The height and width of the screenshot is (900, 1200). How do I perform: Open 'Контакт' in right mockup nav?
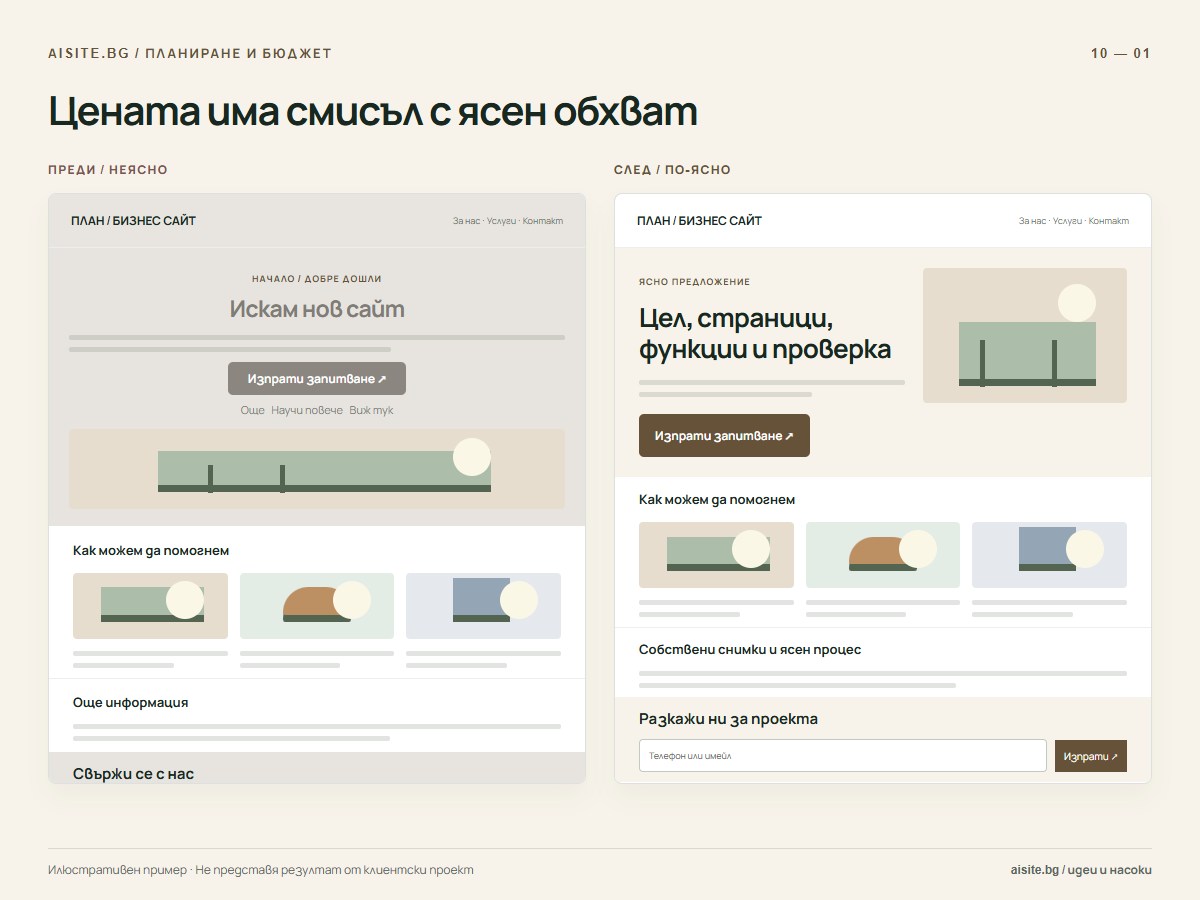click(1109, 221)
